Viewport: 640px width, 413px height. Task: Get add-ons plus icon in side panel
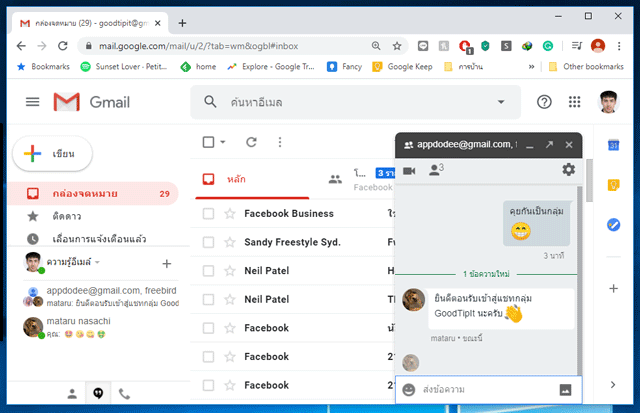613,289
